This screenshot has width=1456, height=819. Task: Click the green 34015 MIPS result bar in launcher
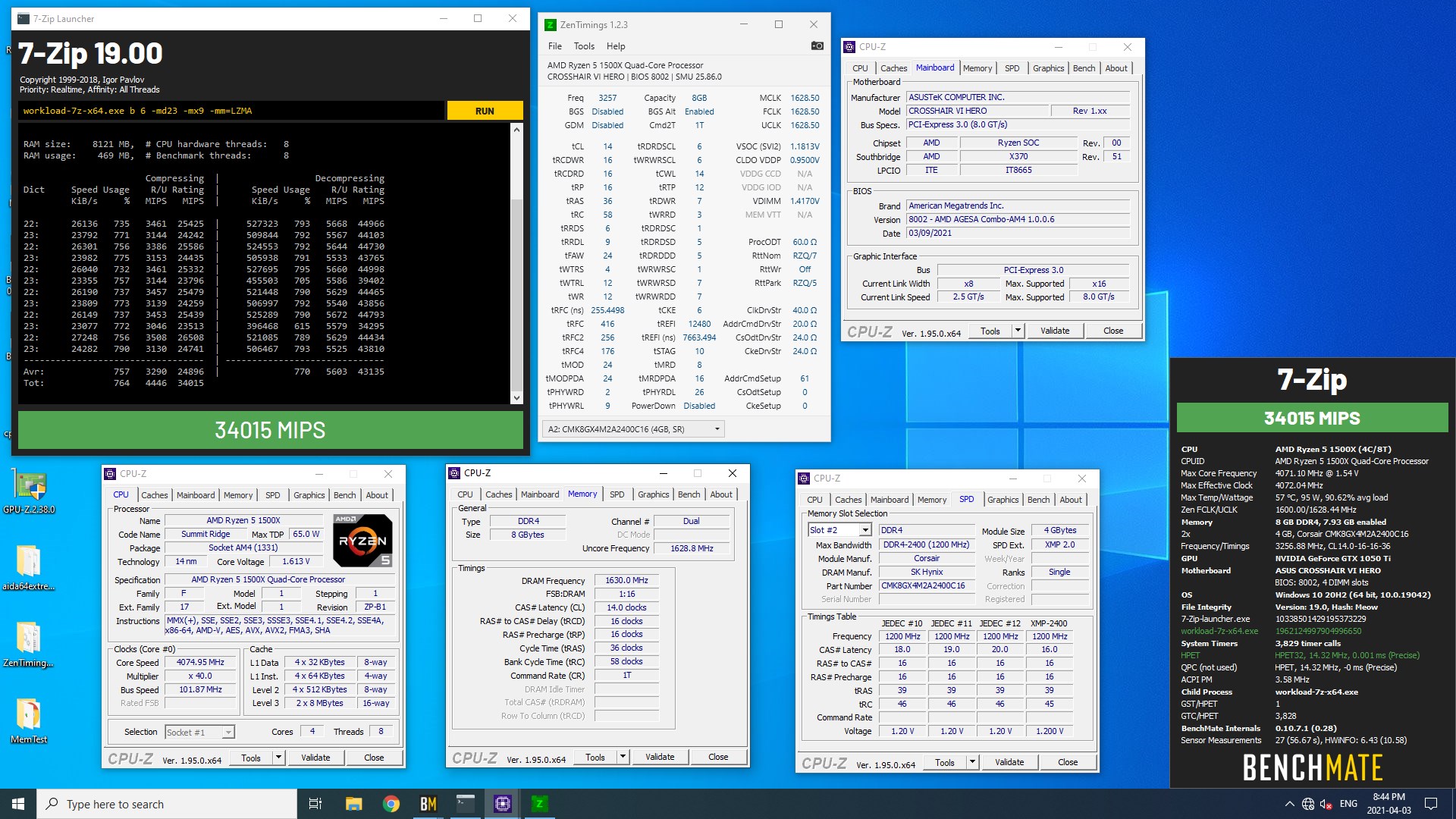pos(270,430)
